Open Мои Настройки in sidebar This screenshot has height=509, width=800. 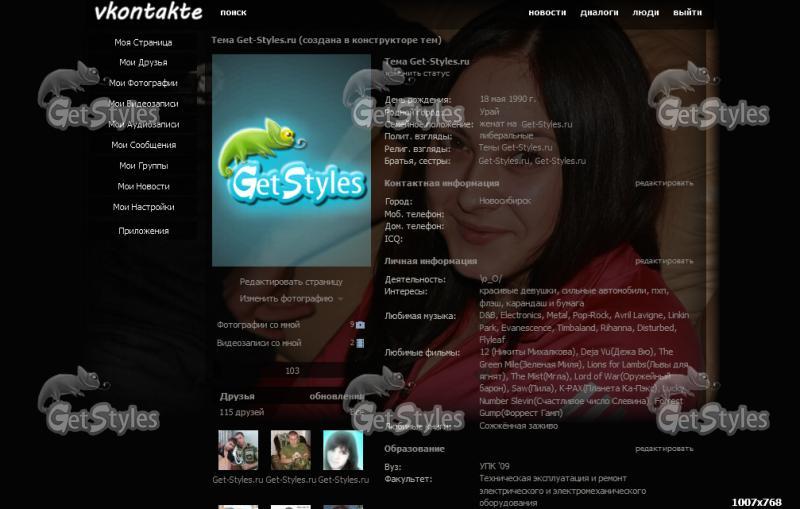click(143, 207)
